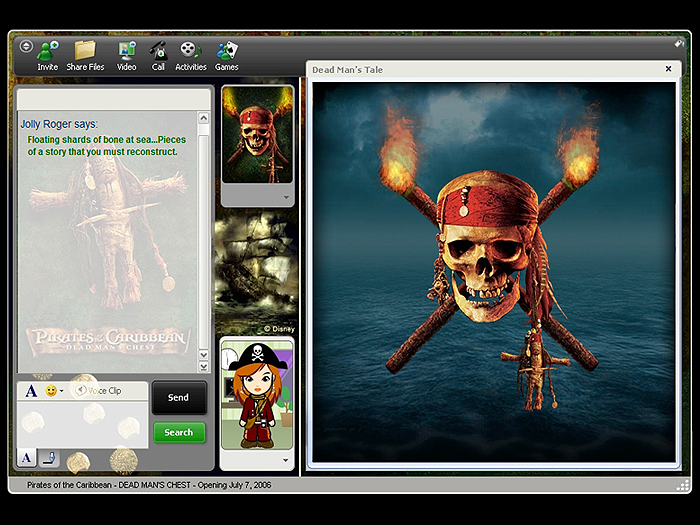This screenshot has width=700, height=525.
Task: Start a Video conversation
Action: 126,50
